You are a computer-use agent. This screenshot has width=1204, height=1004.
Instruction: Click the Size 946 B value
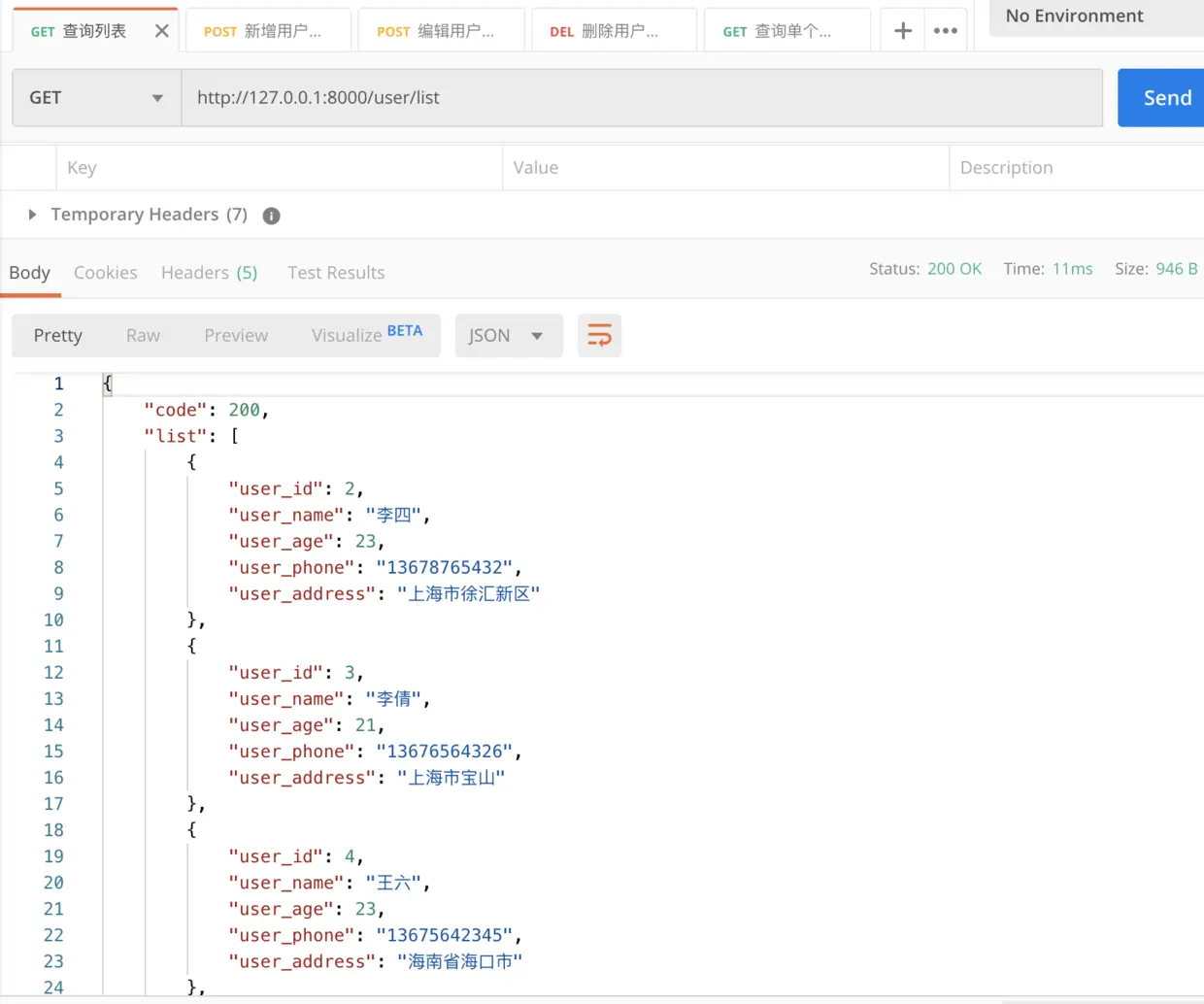[x=1177, y=269]
